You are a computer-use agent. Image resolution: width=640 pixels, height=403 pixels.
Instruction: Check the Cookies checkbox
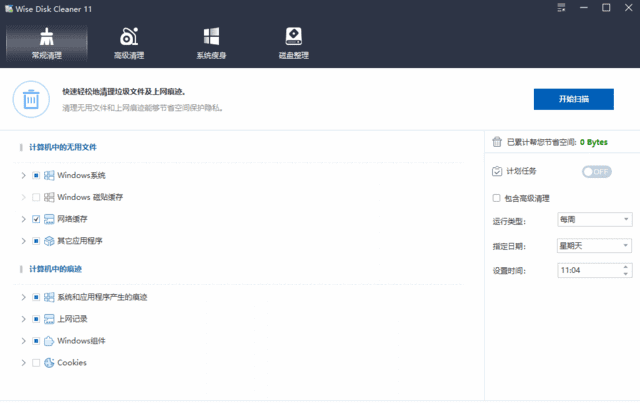tap(36, 363)
